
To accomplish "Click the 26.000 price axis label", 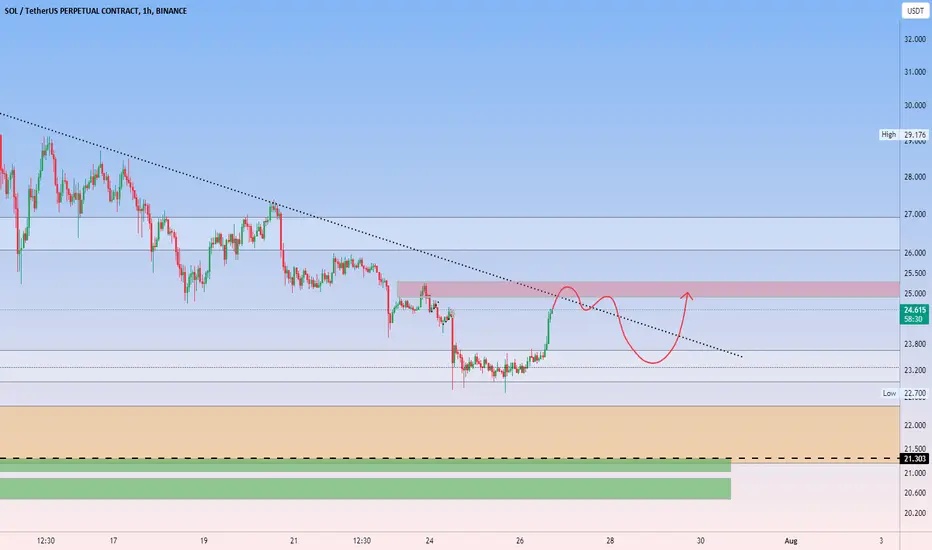I will click(x=915, y=253).
